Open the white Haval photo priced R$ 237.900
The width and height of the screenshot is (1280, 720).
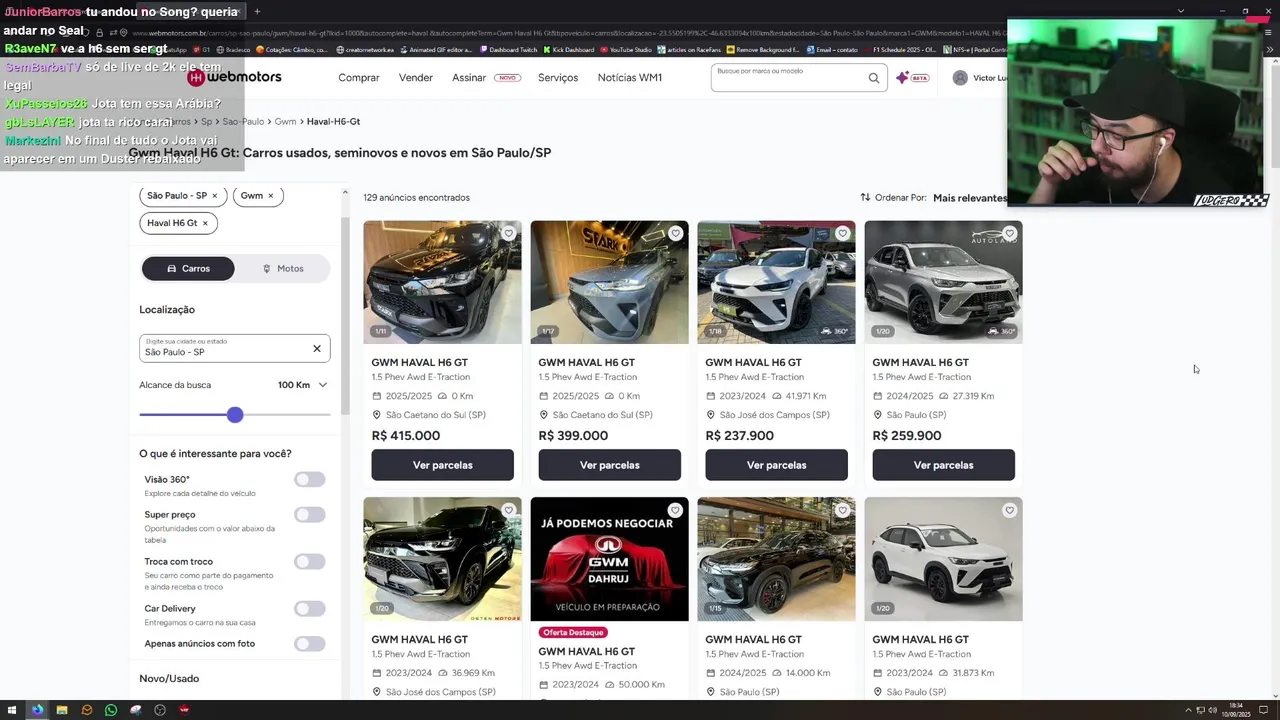point(776,282)
